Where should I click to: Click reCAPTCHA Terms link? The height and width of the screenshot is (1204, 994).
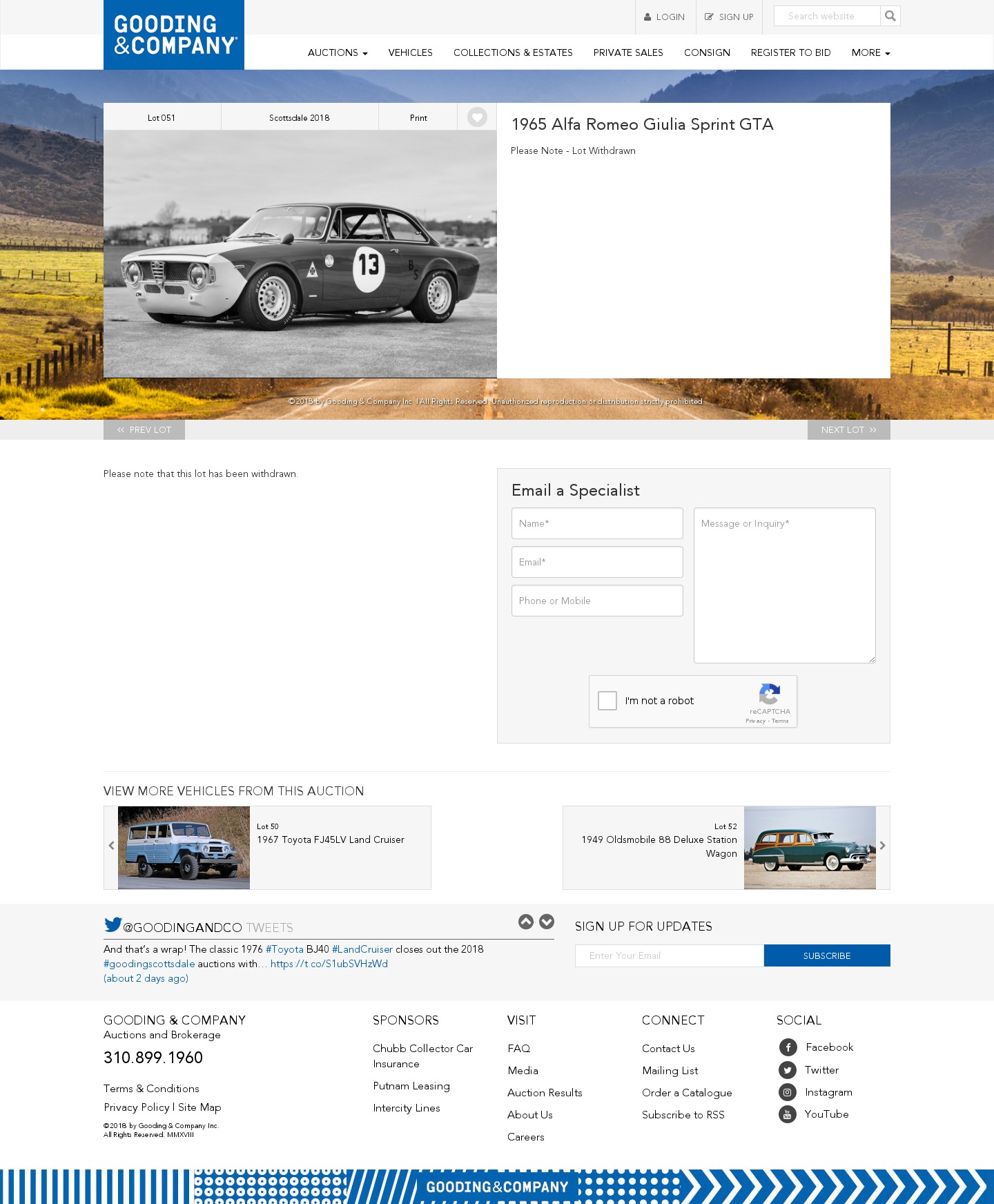click(x=781, y=721)
